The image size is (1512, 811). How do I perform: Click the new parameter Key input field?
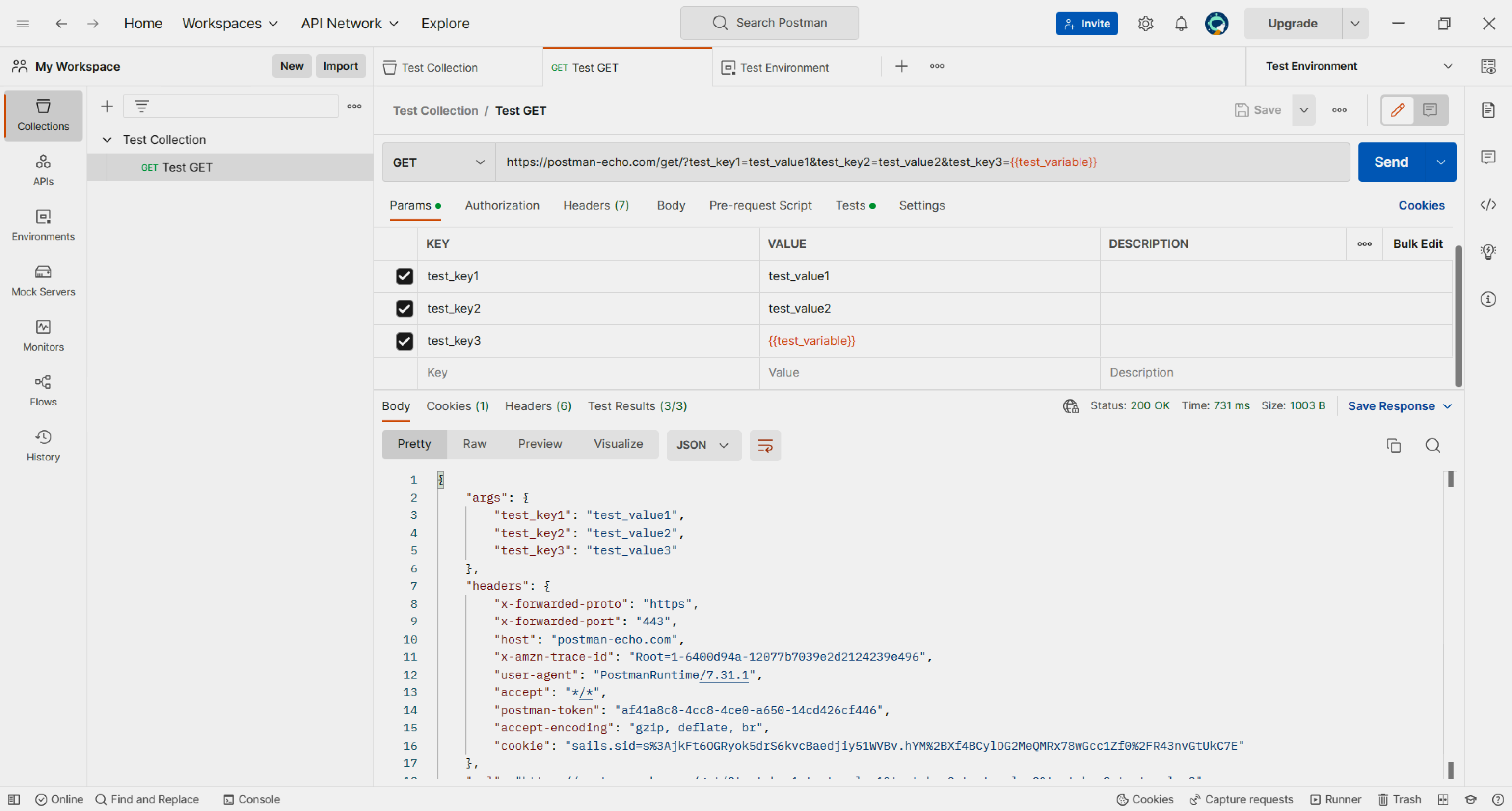(587, 373)
